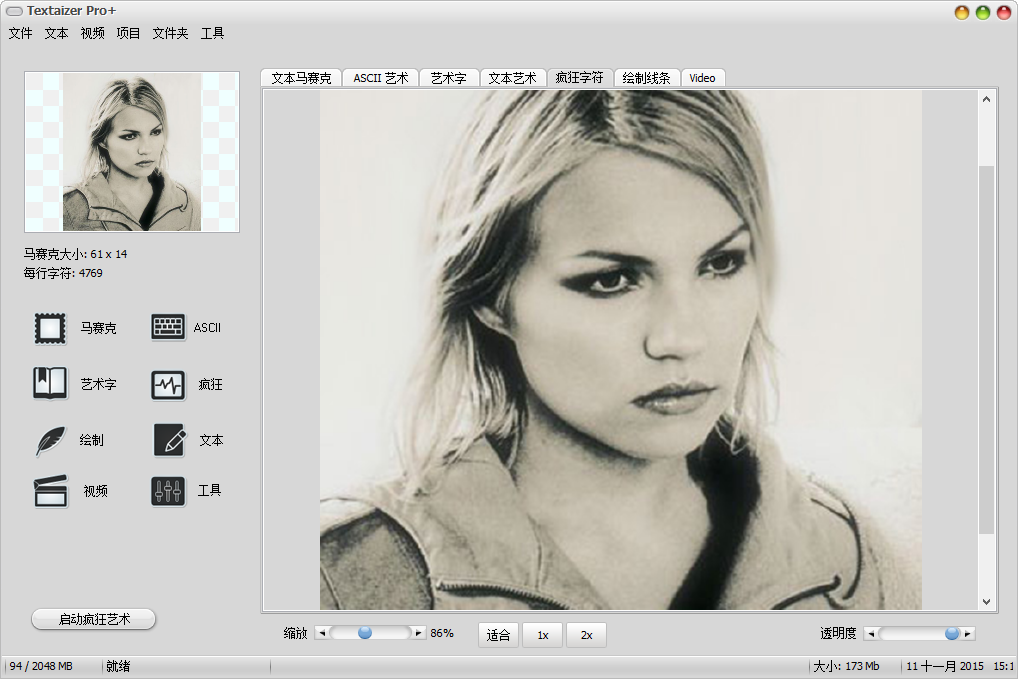Click the source image thumbnail preview
1018x679 pixels.
pyautogui.click(x=132, y=152)
